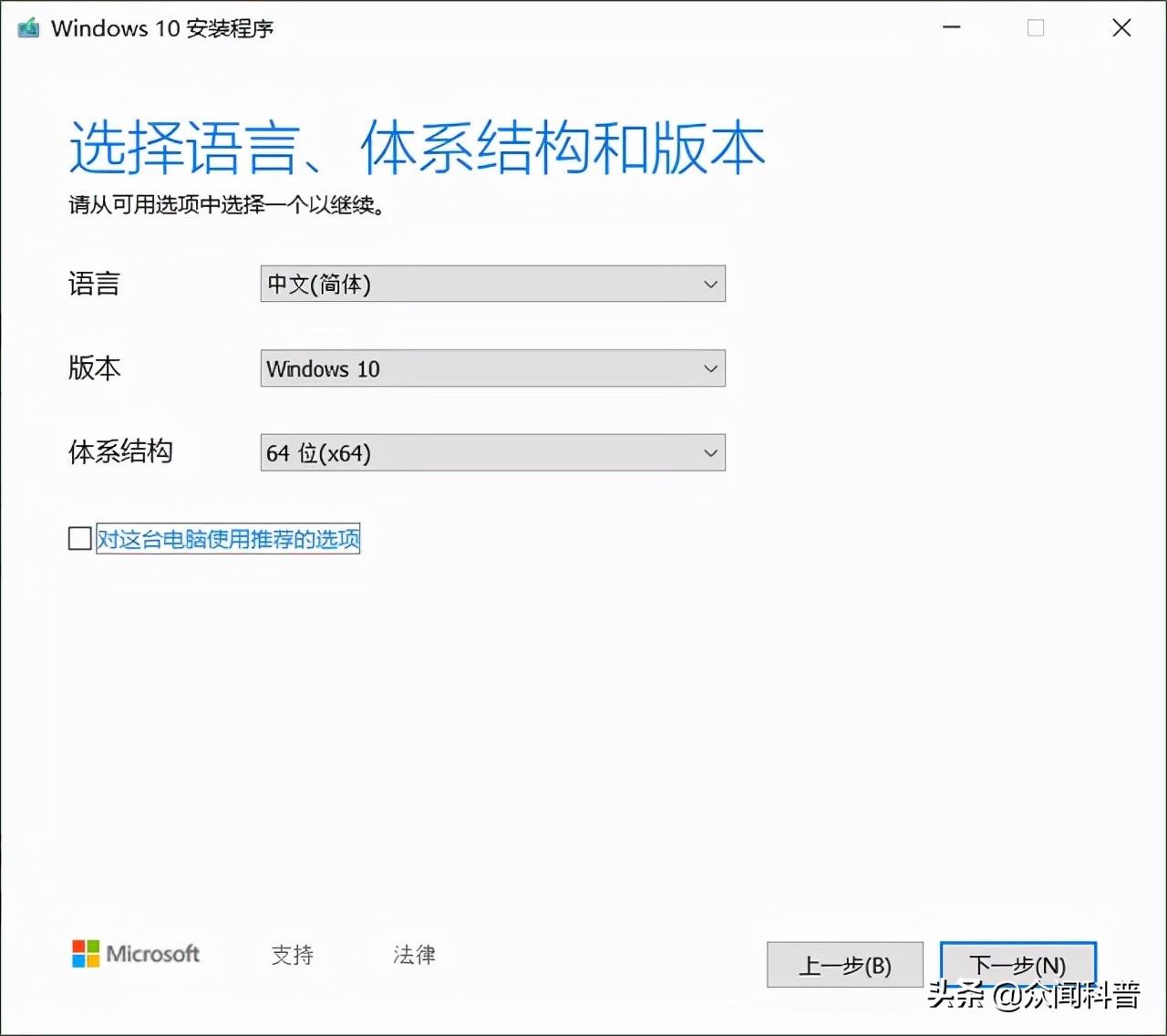Maximize the installer window

coord(1036,27)
